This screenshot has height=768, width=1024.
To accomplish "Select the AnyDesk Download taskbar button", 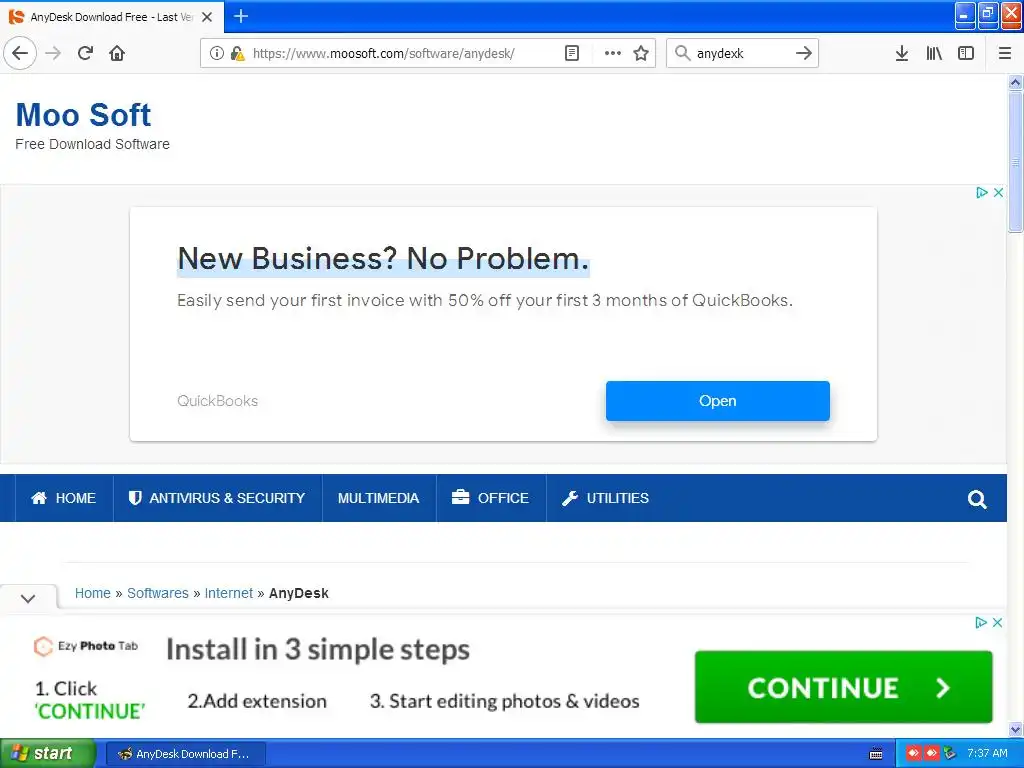I will point(185,754).
